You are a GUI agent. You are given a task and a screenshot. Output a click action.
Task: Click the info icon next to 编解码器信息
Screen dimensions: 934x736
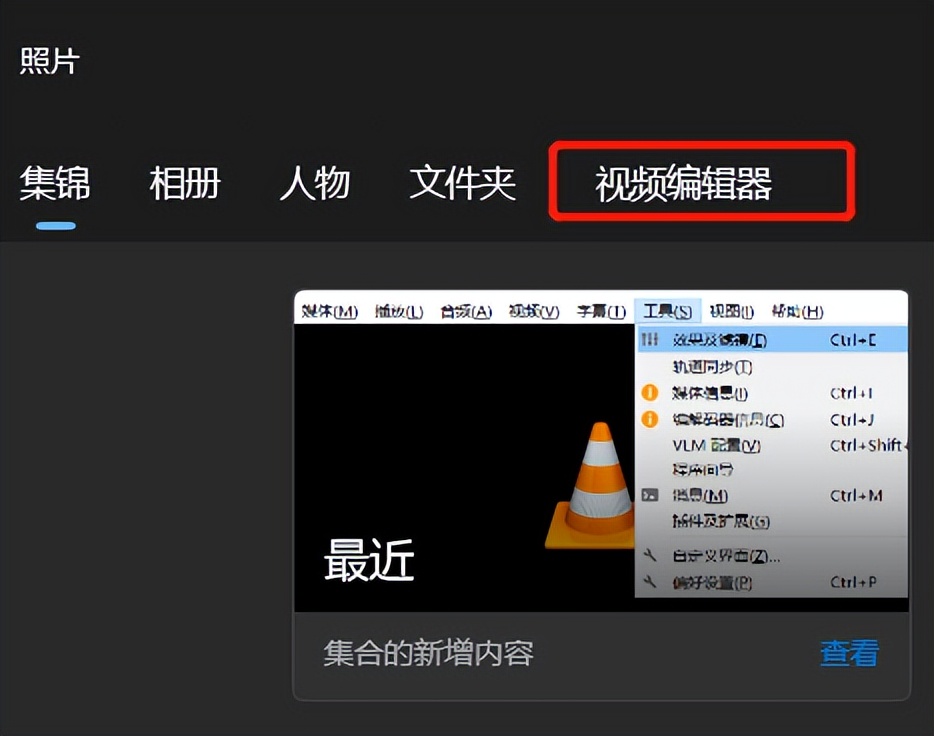coord(650,420)
